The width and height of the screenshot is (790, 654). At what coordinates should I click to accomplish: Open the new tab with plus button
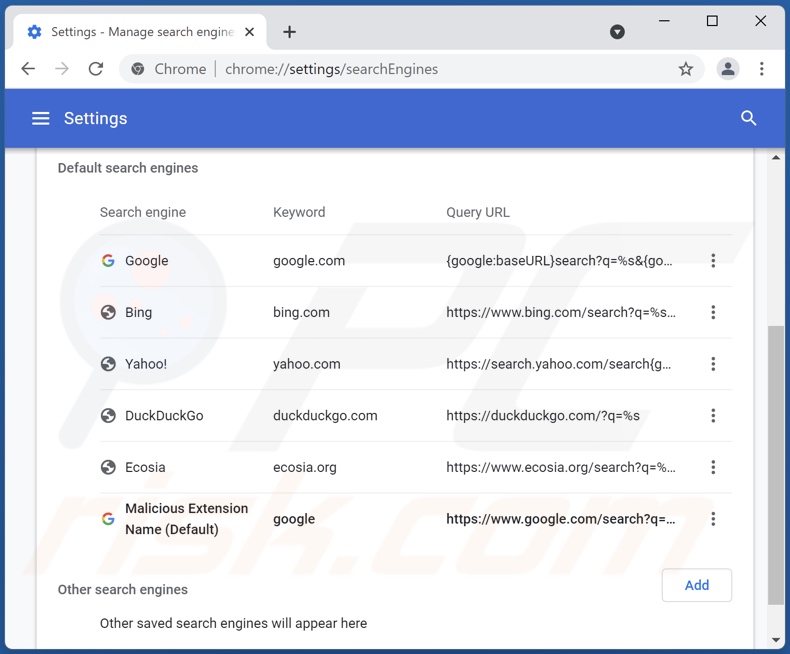tap(289, 32)
